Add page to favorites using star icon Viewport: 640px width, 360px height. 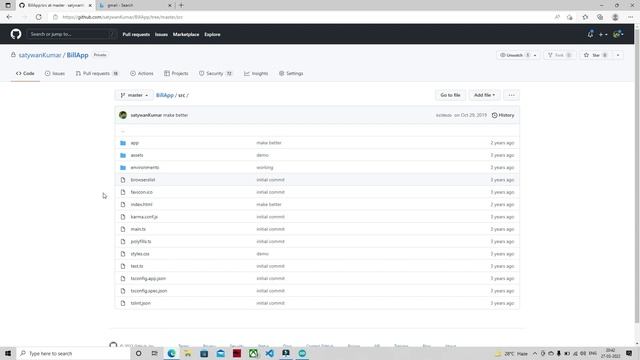click(585, 17)
